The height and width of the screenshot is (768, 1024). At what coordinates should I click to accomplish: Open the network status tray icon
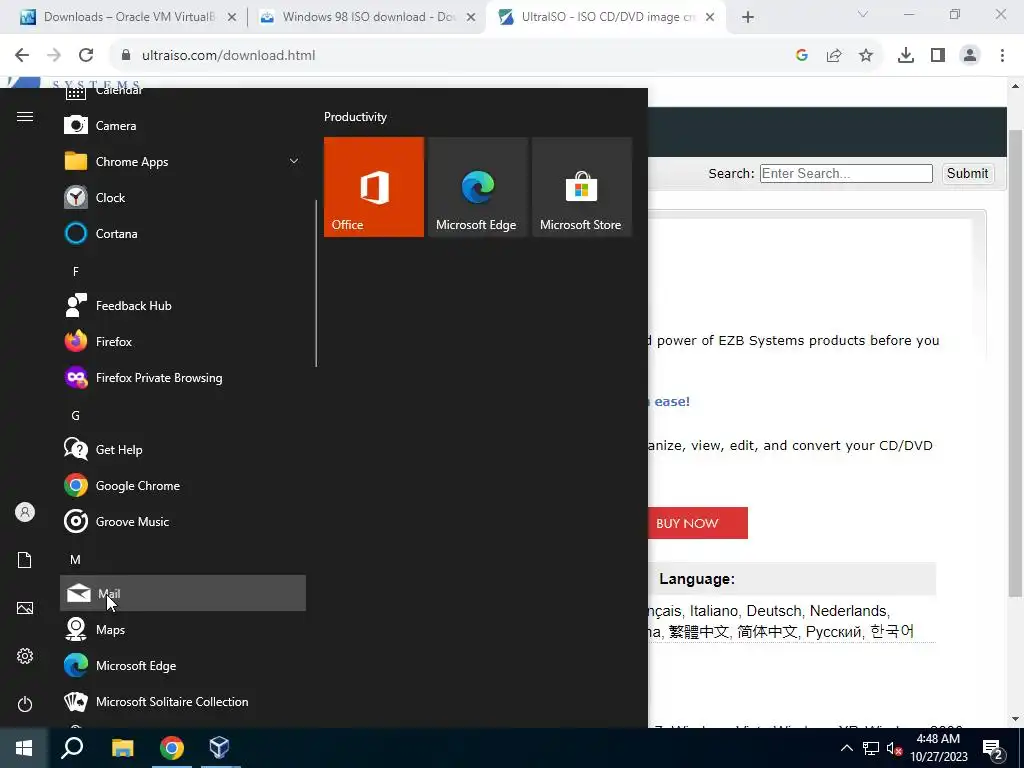click(871, 748)
